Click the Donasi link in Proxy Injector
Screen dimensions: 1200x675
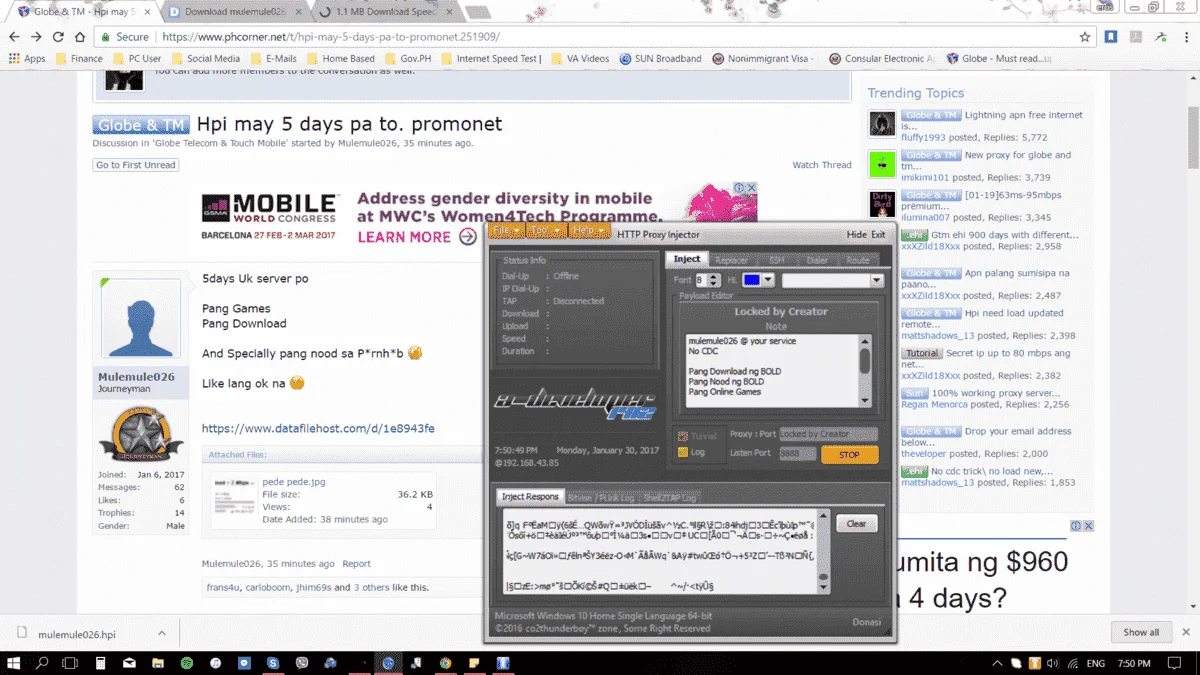867,622
